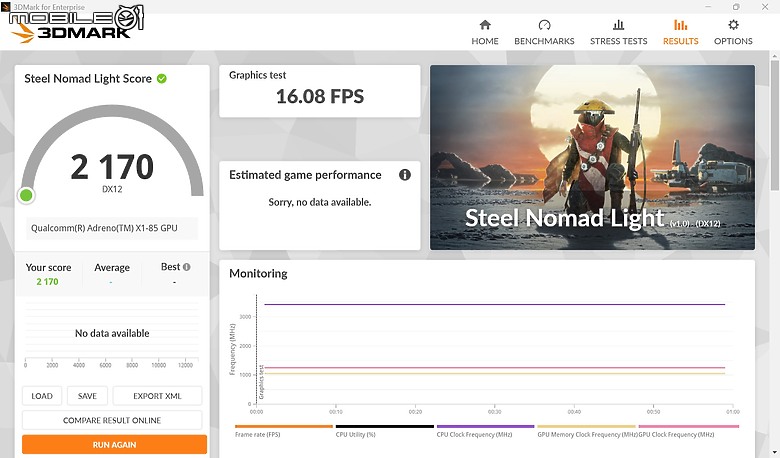Click the Steel Nomad Light banner image
This screenshot has width=780, height=458.
click(x=592, y=157)
